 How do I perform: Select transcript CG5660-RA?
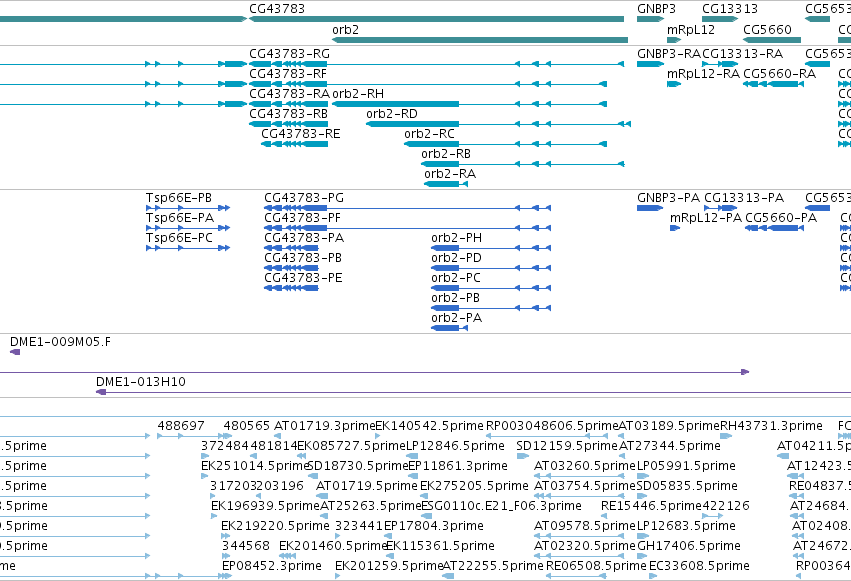779,74
